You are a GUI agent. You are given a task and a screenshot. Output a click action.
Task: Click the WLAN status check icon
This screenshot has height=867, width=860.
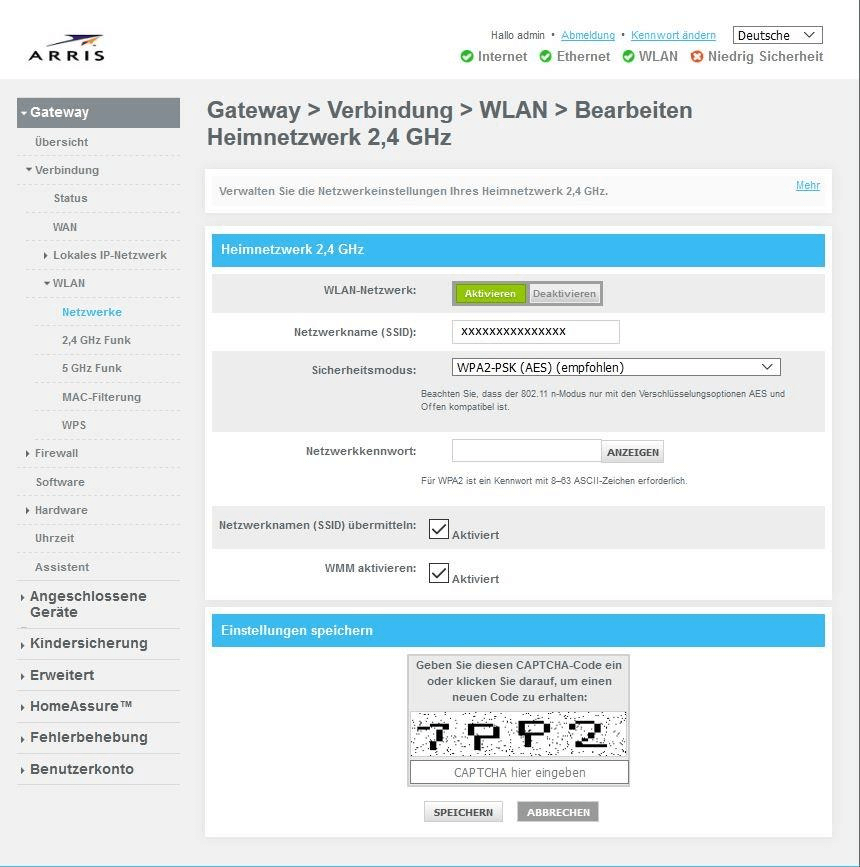628,57
